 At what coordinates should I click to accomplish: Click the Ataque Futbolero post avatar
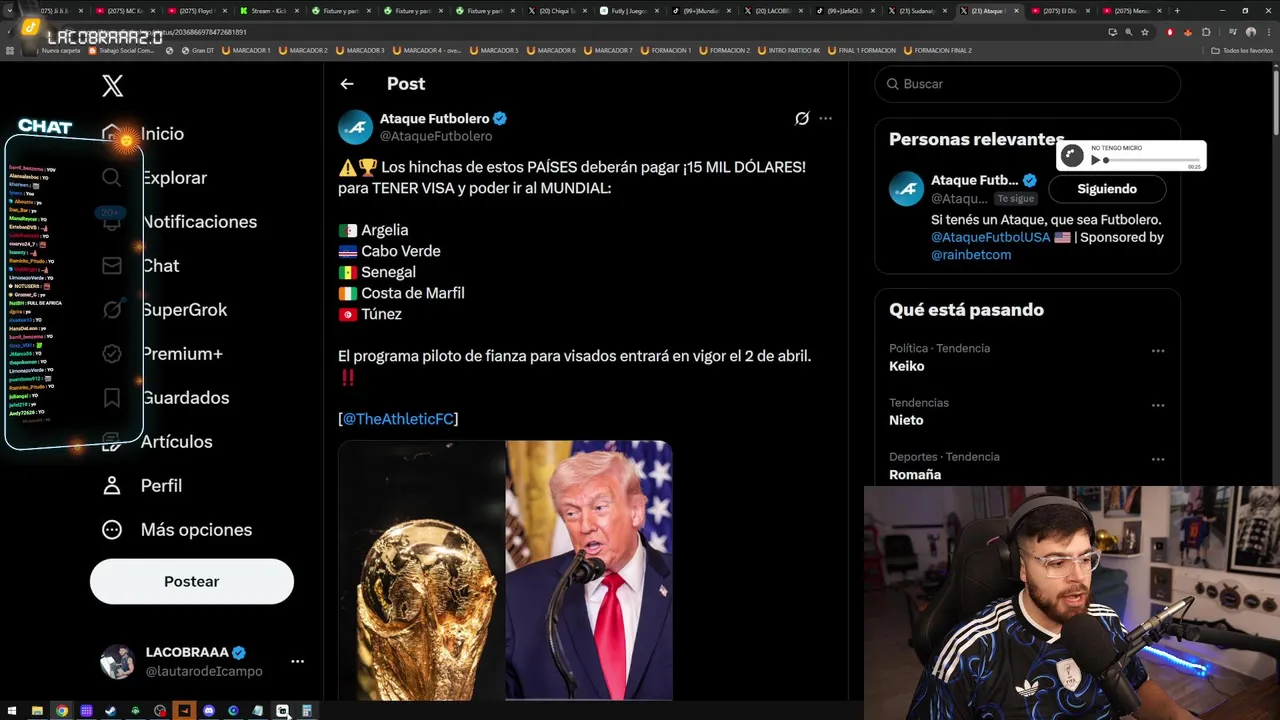coord(355,127)
